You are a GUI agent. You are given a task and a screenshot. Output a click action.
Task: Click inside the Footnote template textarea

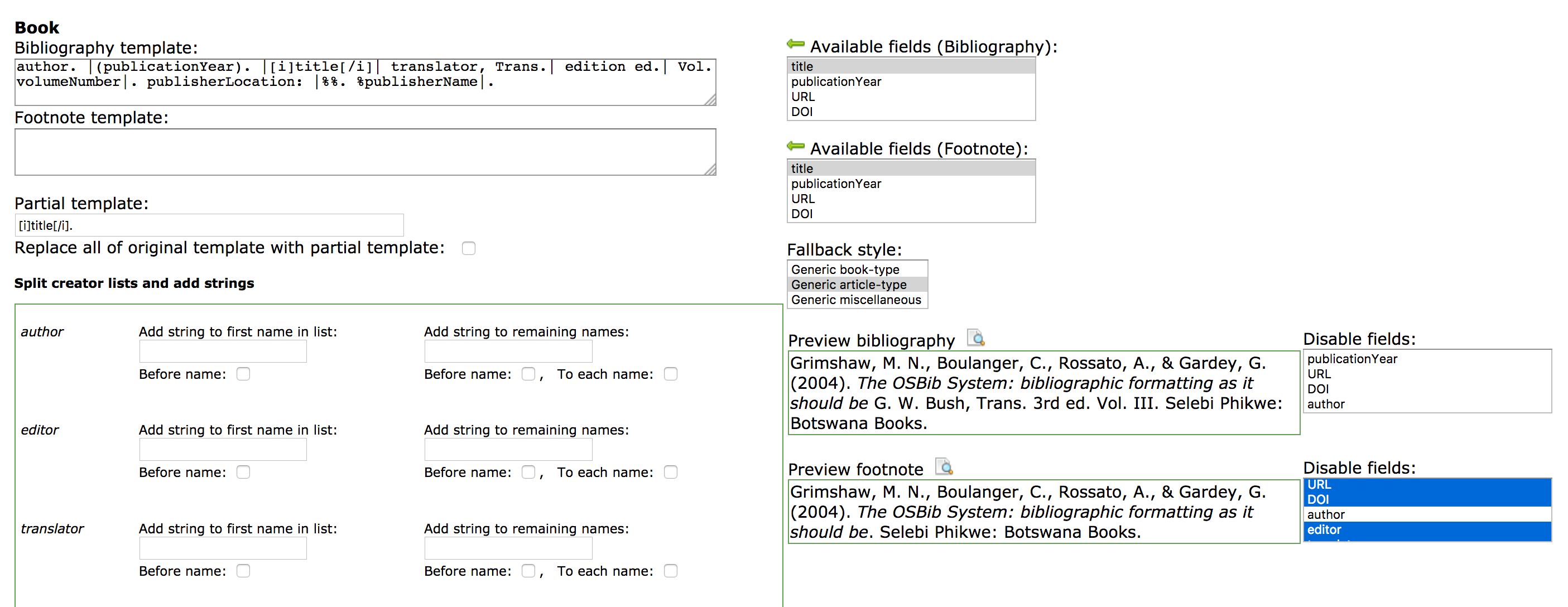click(x=365, y=152)
